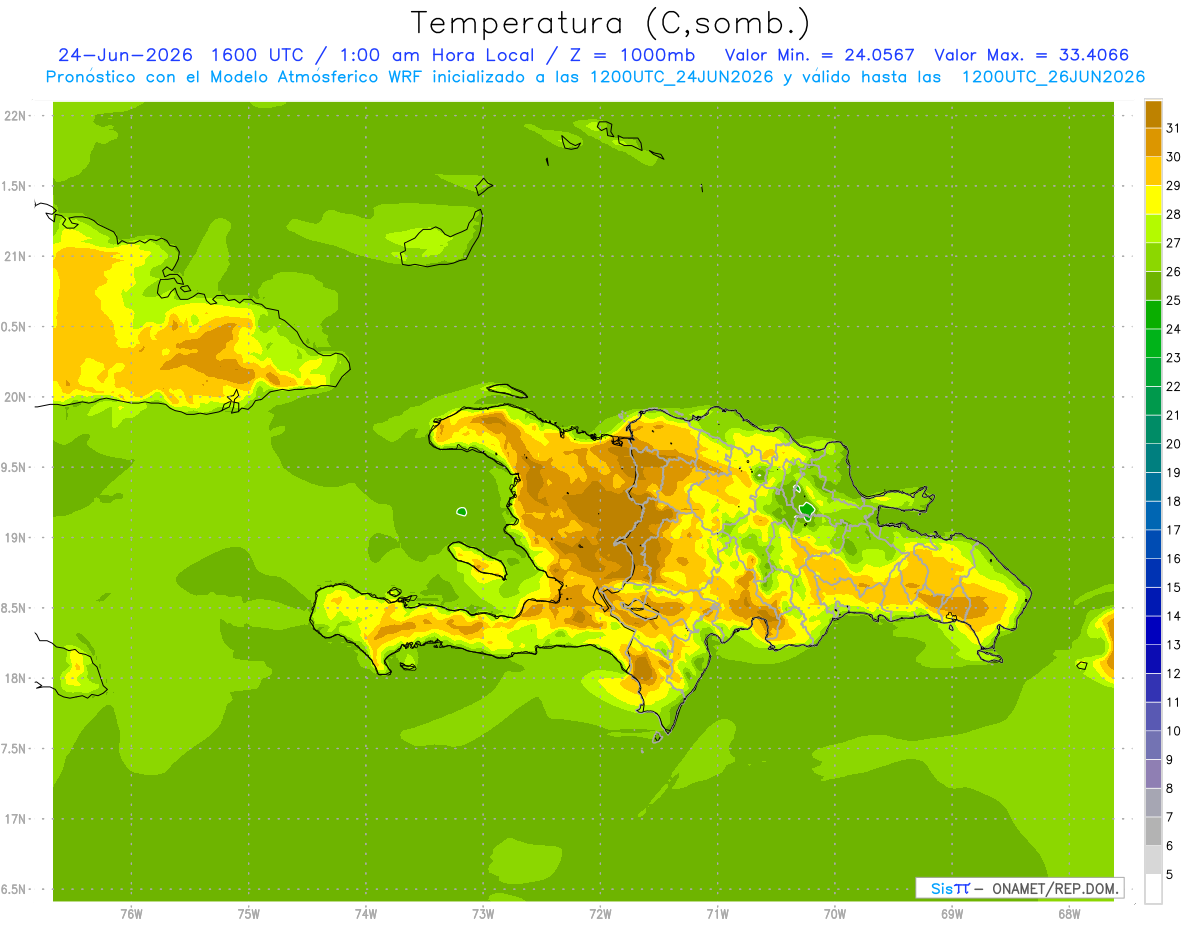
Task: Click the colorbar scale number 5
Action: (x=1171, y=875)
